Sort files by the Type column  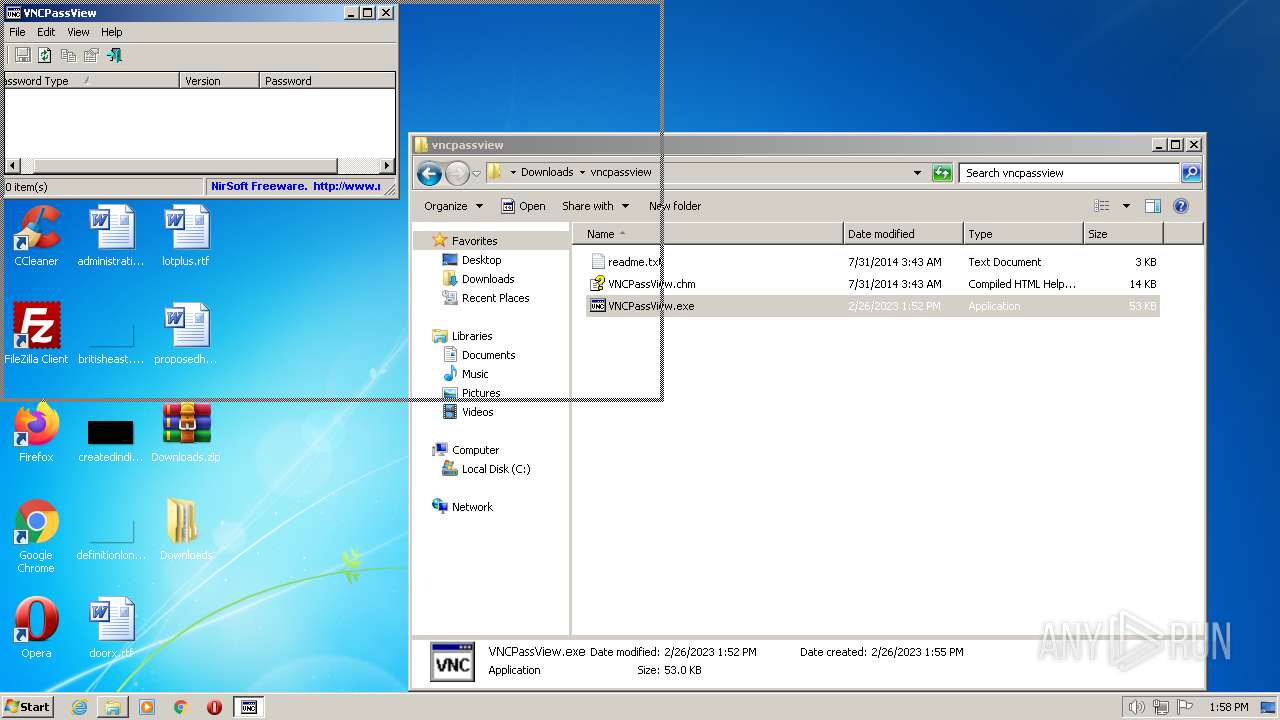point(1023,234)
